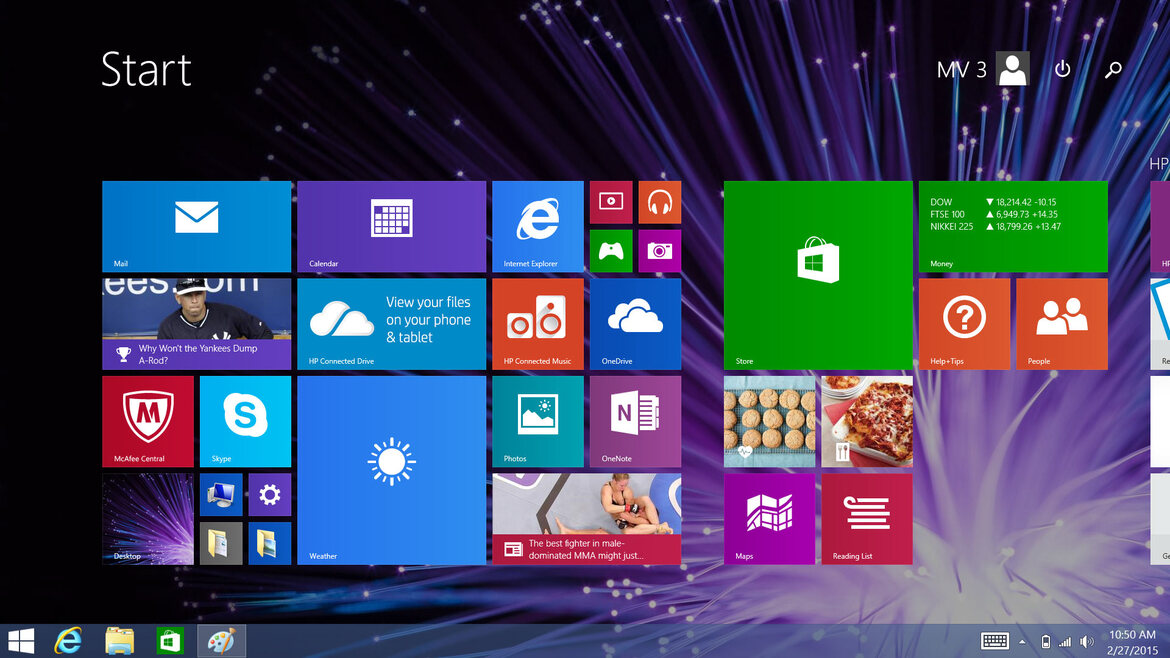Open the Health & Fitness cookies tile

pyautogui.click(x=769, y=422)
